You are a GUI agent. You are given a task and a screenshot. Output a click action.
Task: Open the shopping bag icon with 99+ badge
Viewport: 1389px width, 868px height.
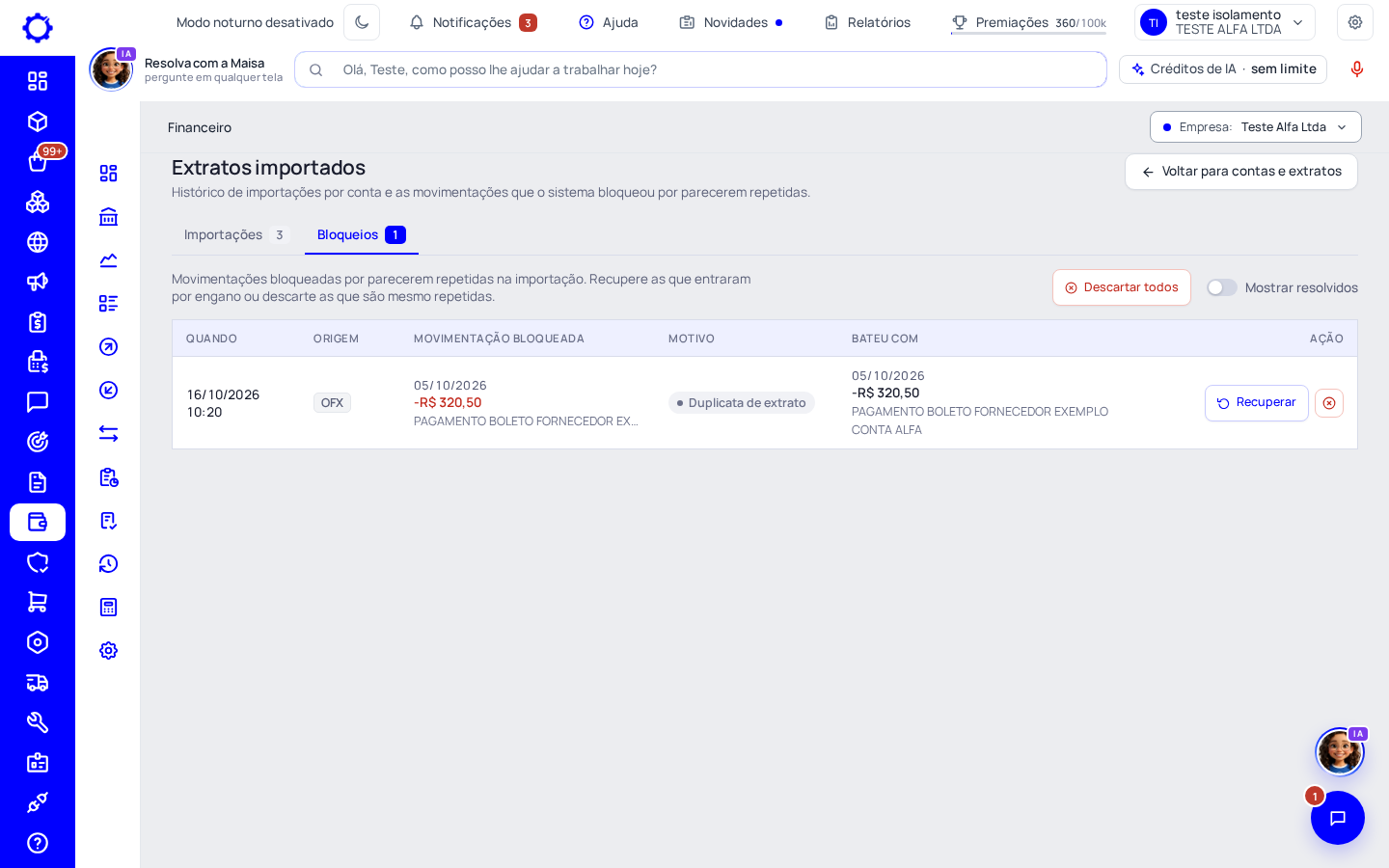click(x=38, y=162)
